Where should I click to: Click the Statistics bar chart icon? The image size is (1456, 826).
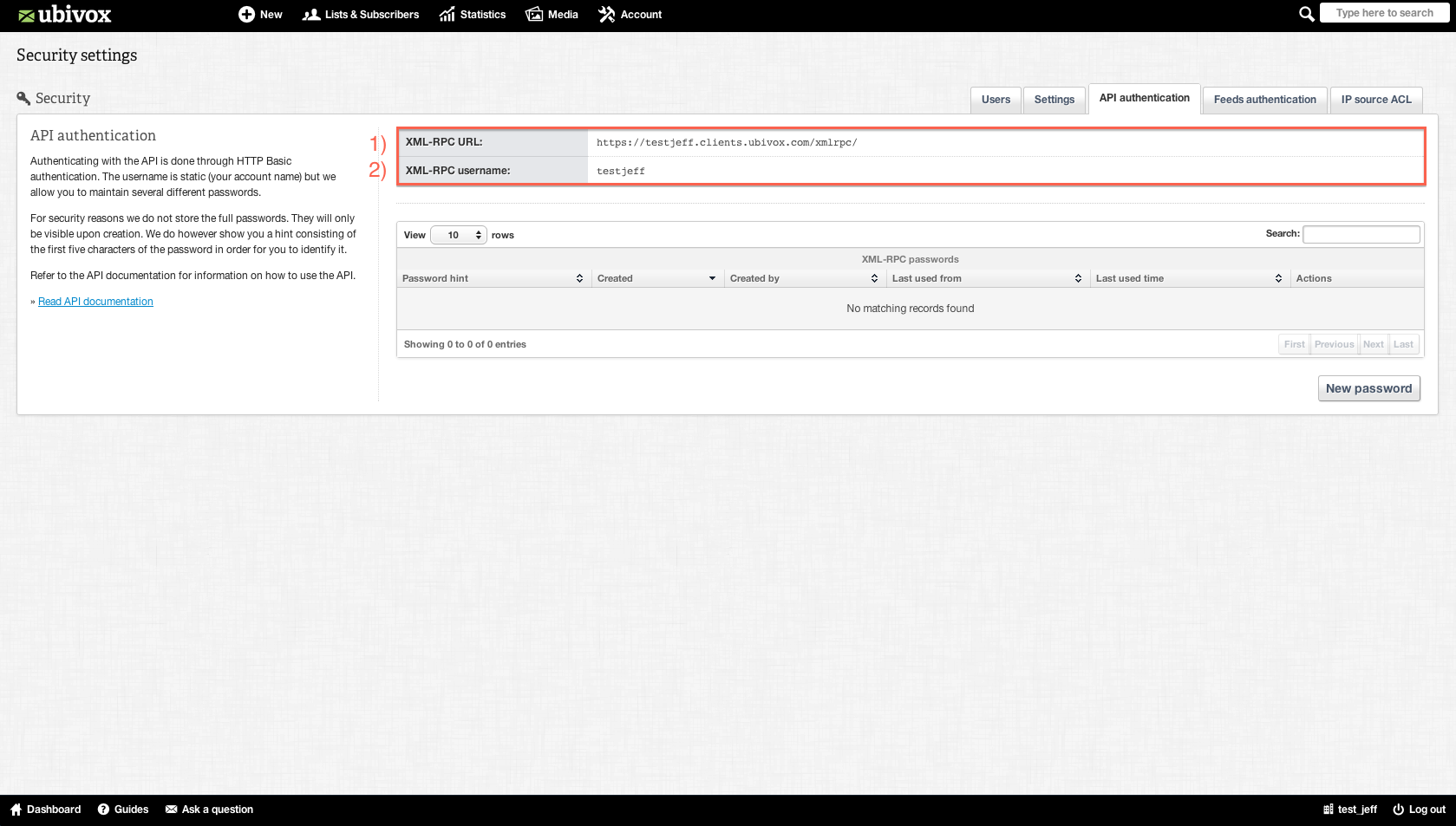pyautogui.click(x=447, y=14)
